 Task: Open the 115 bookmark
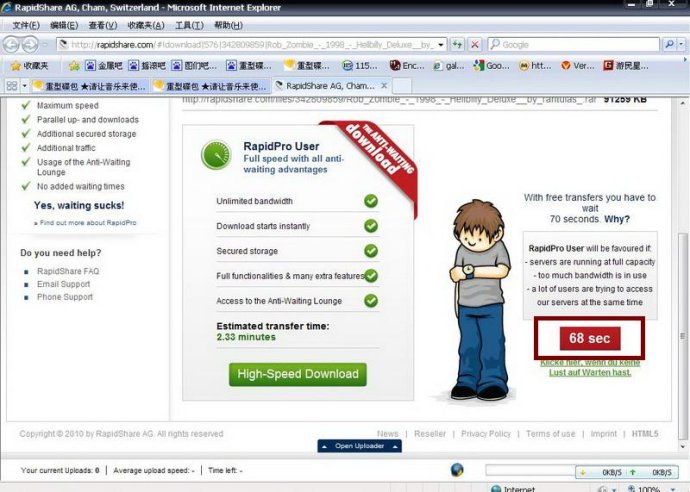click(x=360, y=66)
